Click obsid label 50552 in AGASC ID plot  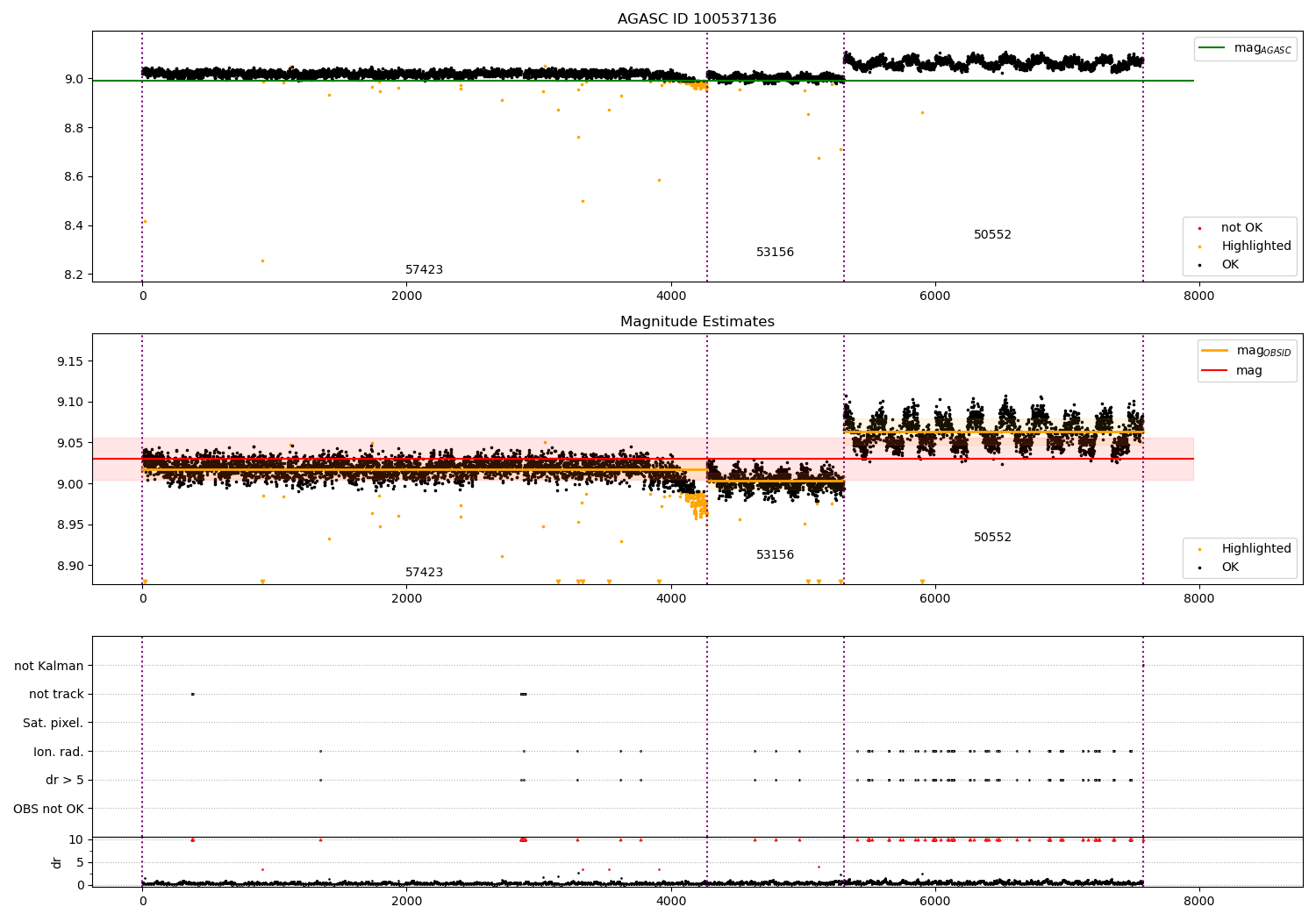[x=992, y=235]
